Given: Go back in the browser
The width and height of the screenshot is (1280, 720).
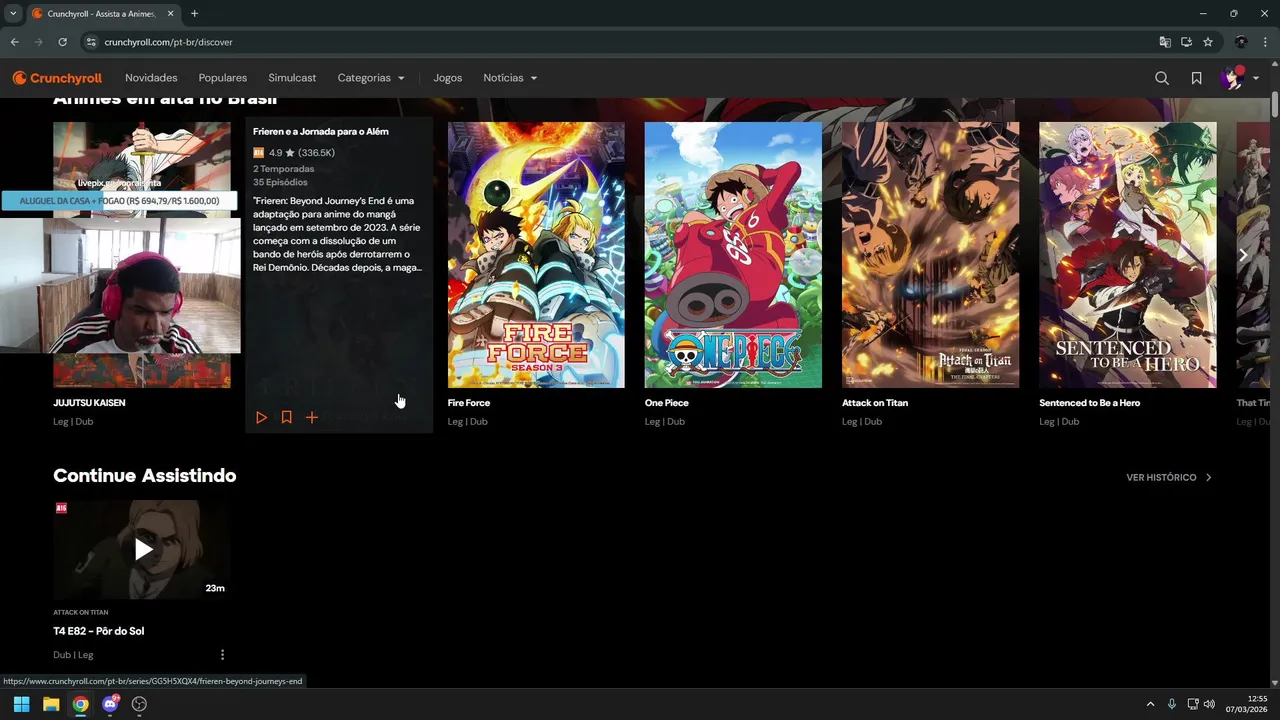Looking at the screenshot, I should point(15,42).
